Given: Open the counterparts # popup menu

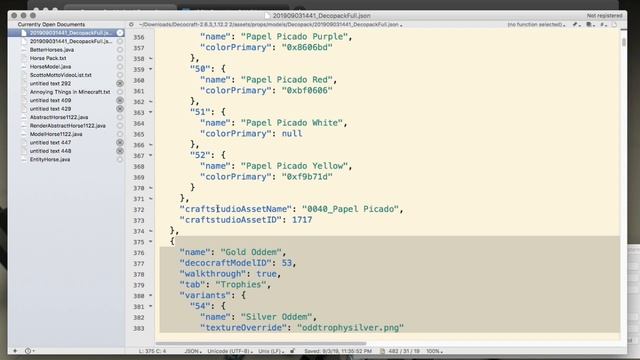Looking at the screenshot, I should (x=603, y=24).
